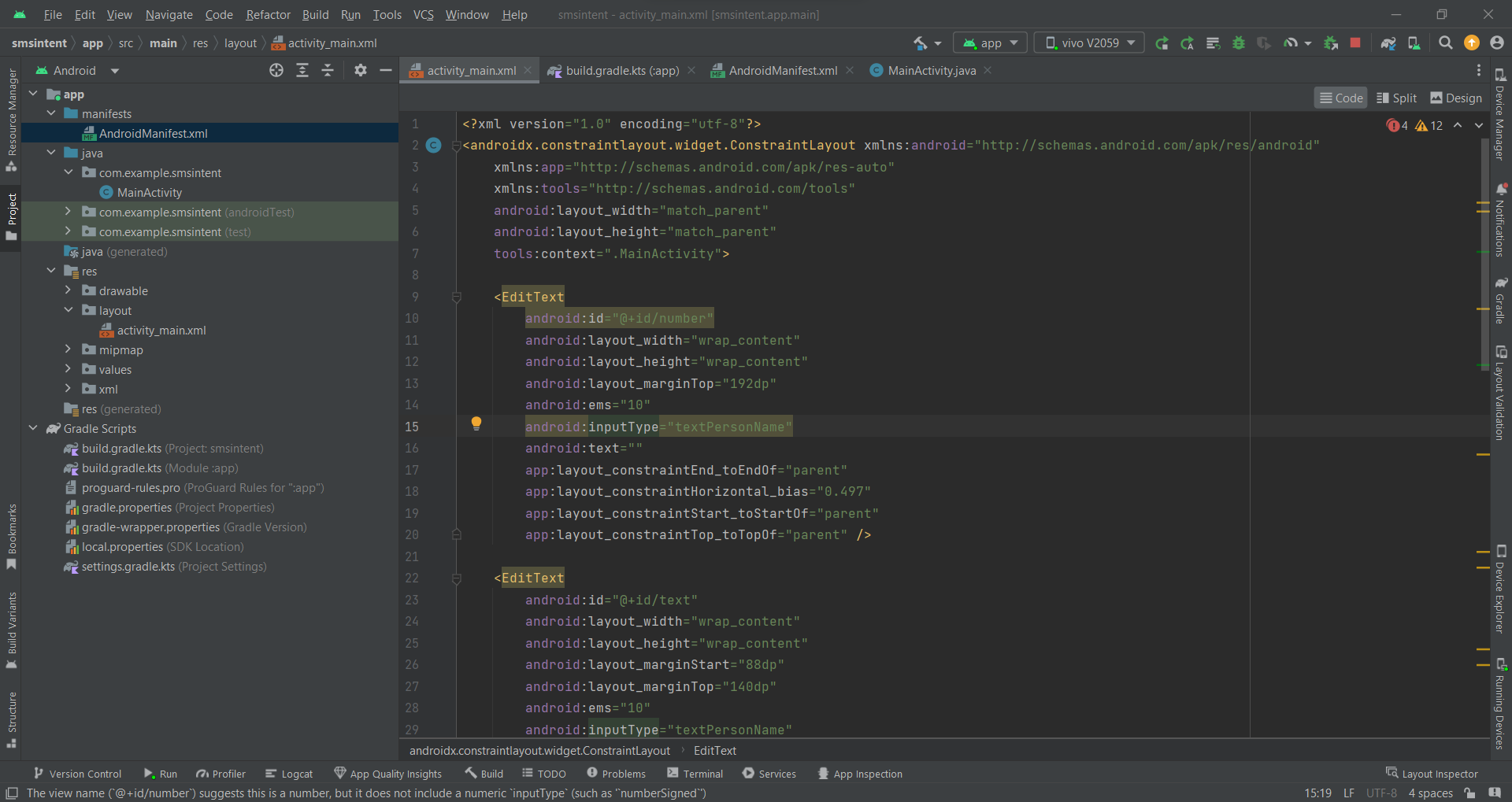Open the Logcat panel
The image size is (1512, 802).
(x=289, y=774)
